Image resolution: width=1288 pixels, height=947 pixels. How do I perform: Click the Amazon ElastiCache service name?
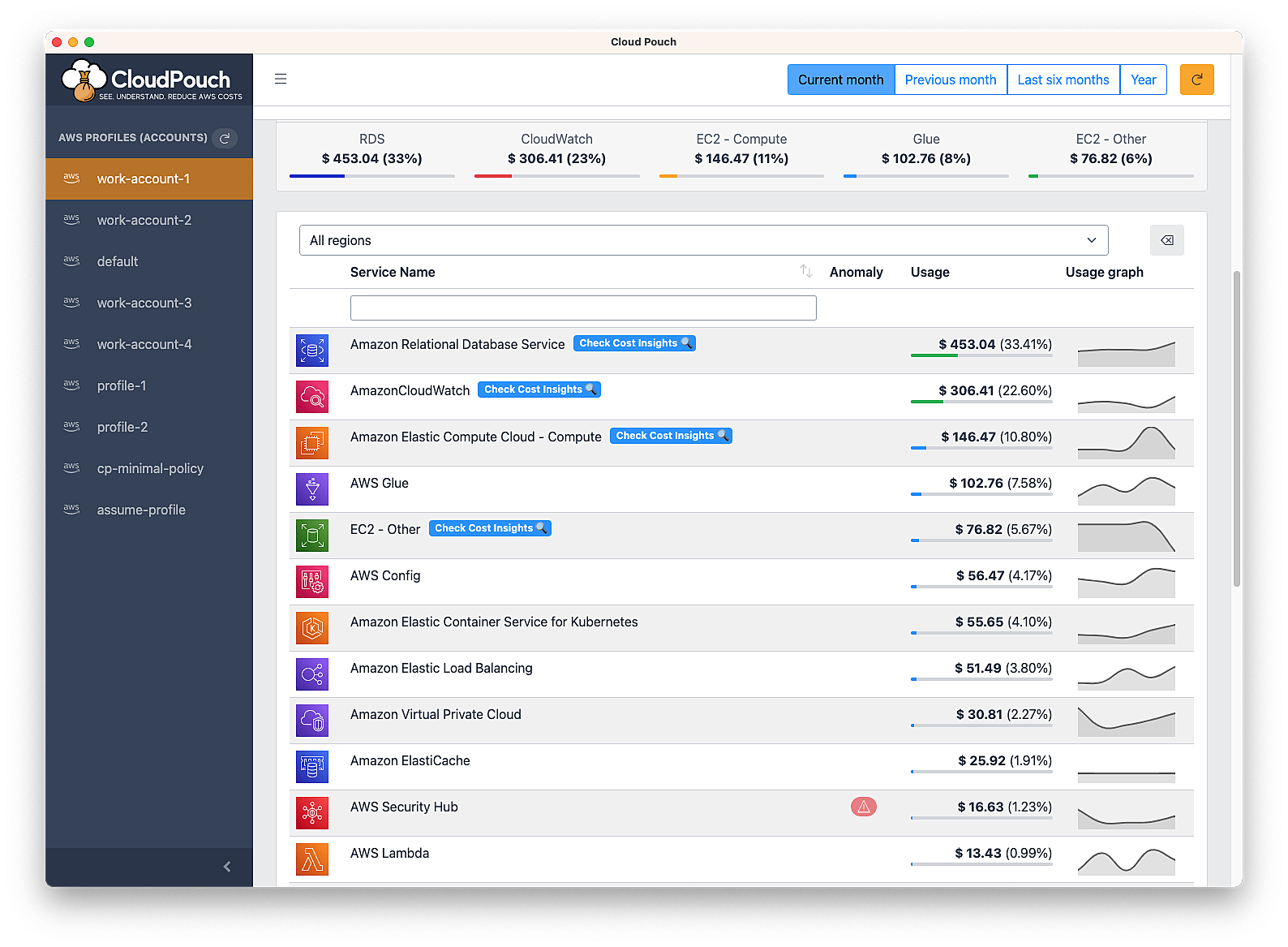tap(410, 760)
